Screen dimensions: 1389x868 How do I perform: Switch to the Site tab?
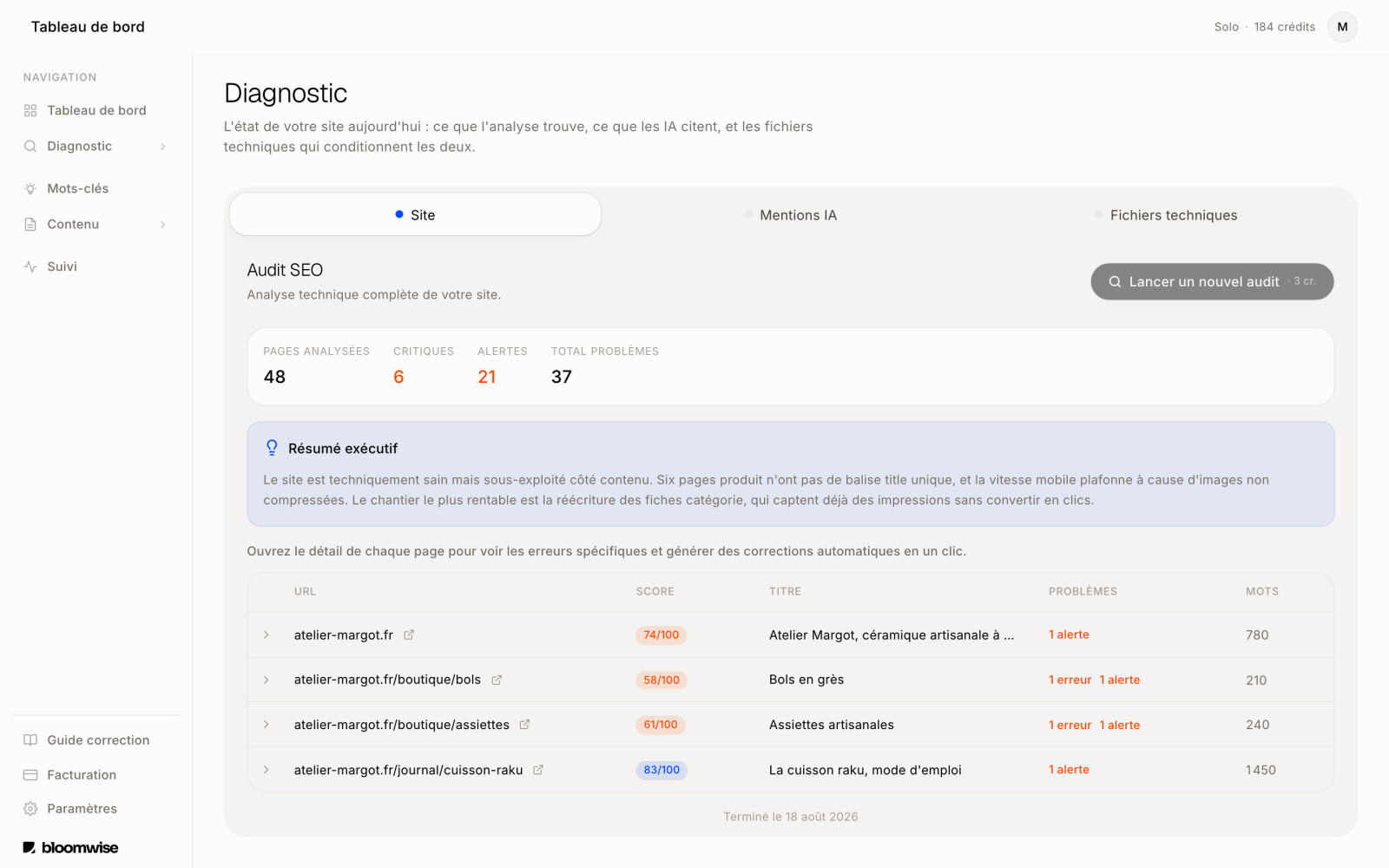coord(415,214)
